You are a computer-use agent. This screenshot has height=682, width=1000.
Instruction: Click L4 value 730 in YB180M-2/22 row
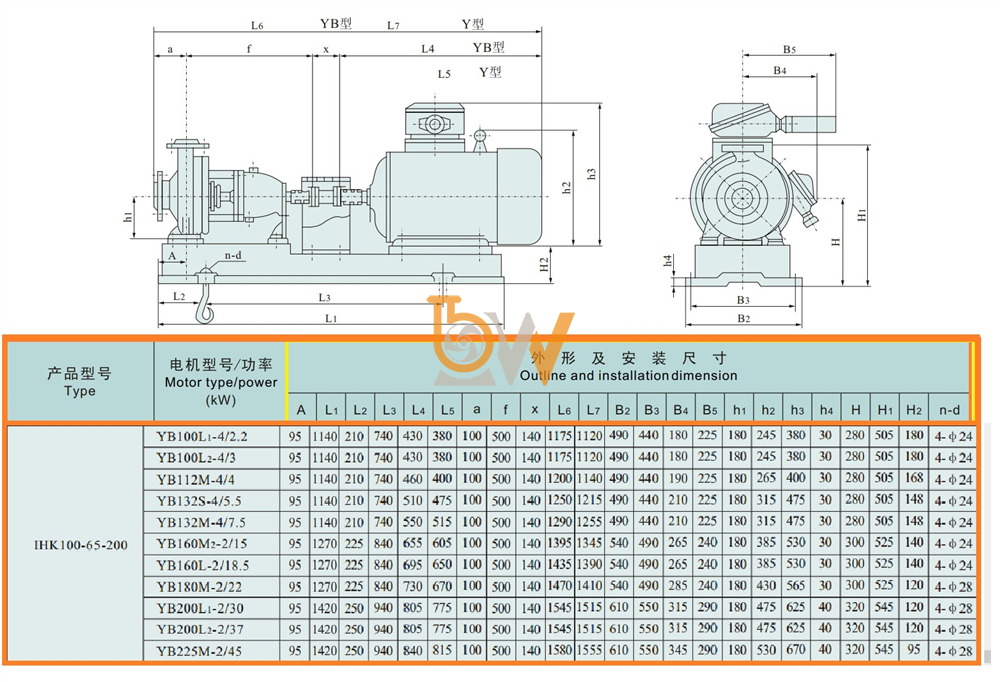pos(413,586)
